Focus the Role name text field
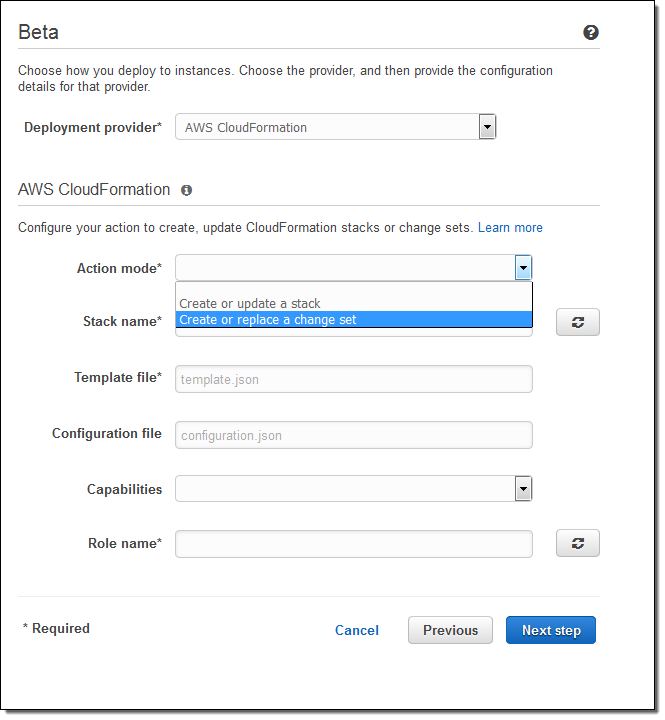Image resolution: width=665 pixels, height=720 pixels. tap(353, 544)
